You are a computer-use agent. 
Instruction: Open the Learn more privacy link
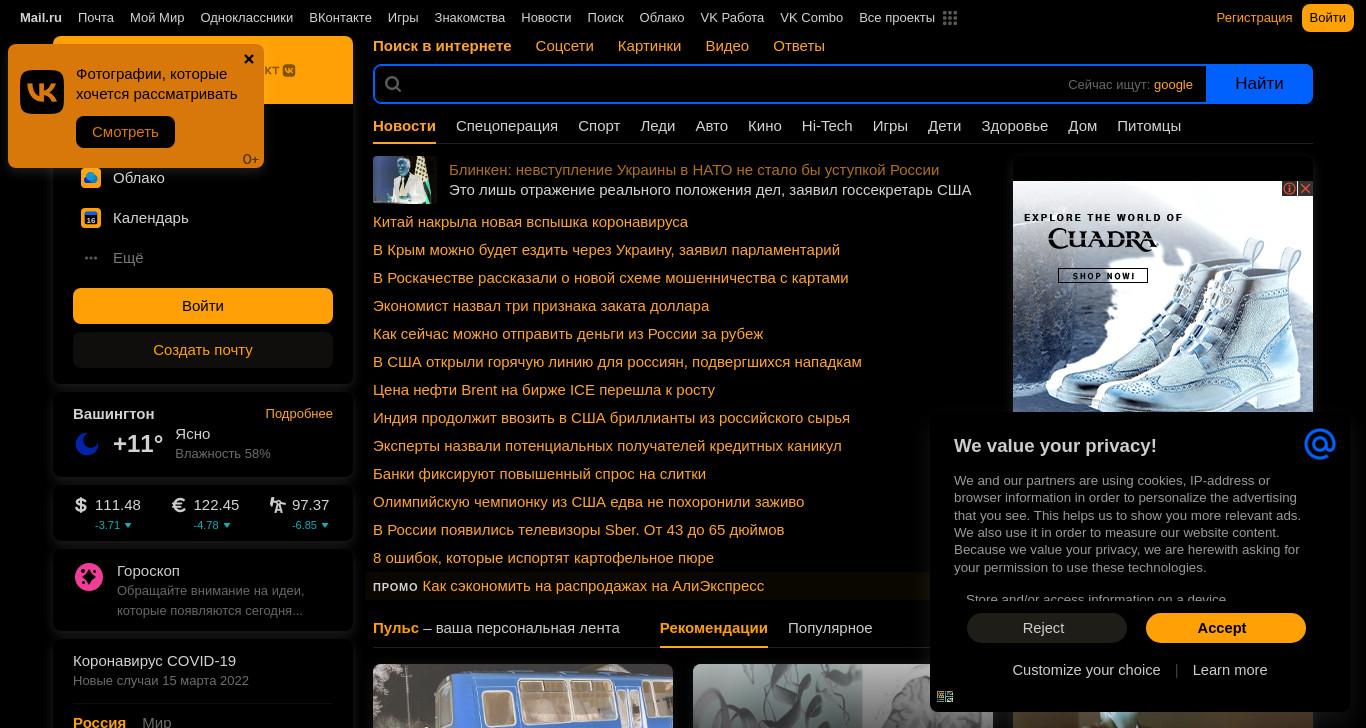[1230, 670]
